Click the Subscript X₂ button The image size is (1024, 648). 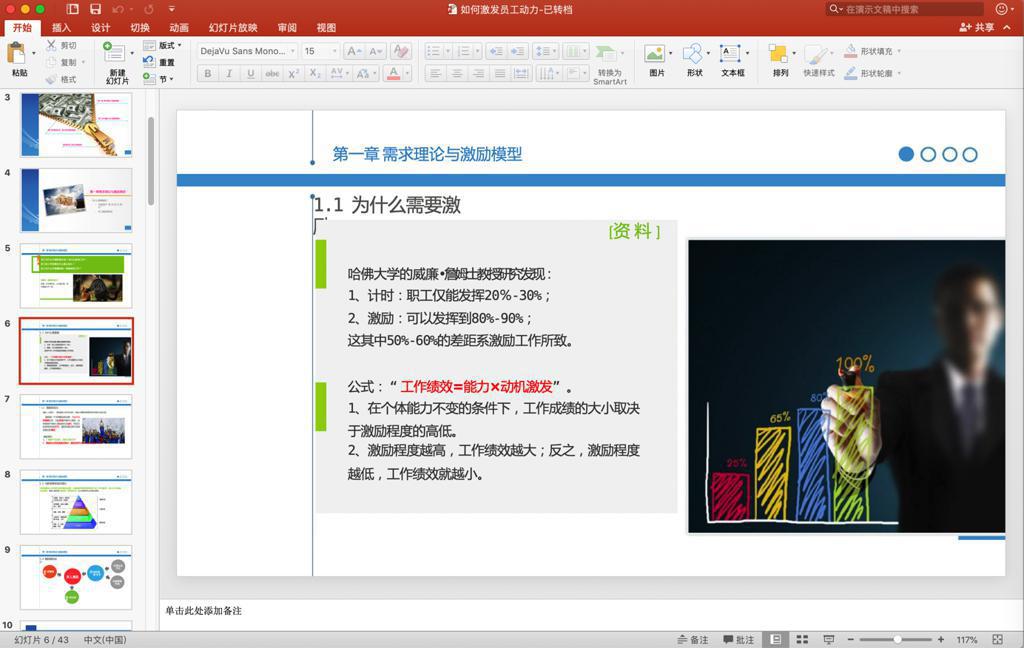[x=315, y=73]
